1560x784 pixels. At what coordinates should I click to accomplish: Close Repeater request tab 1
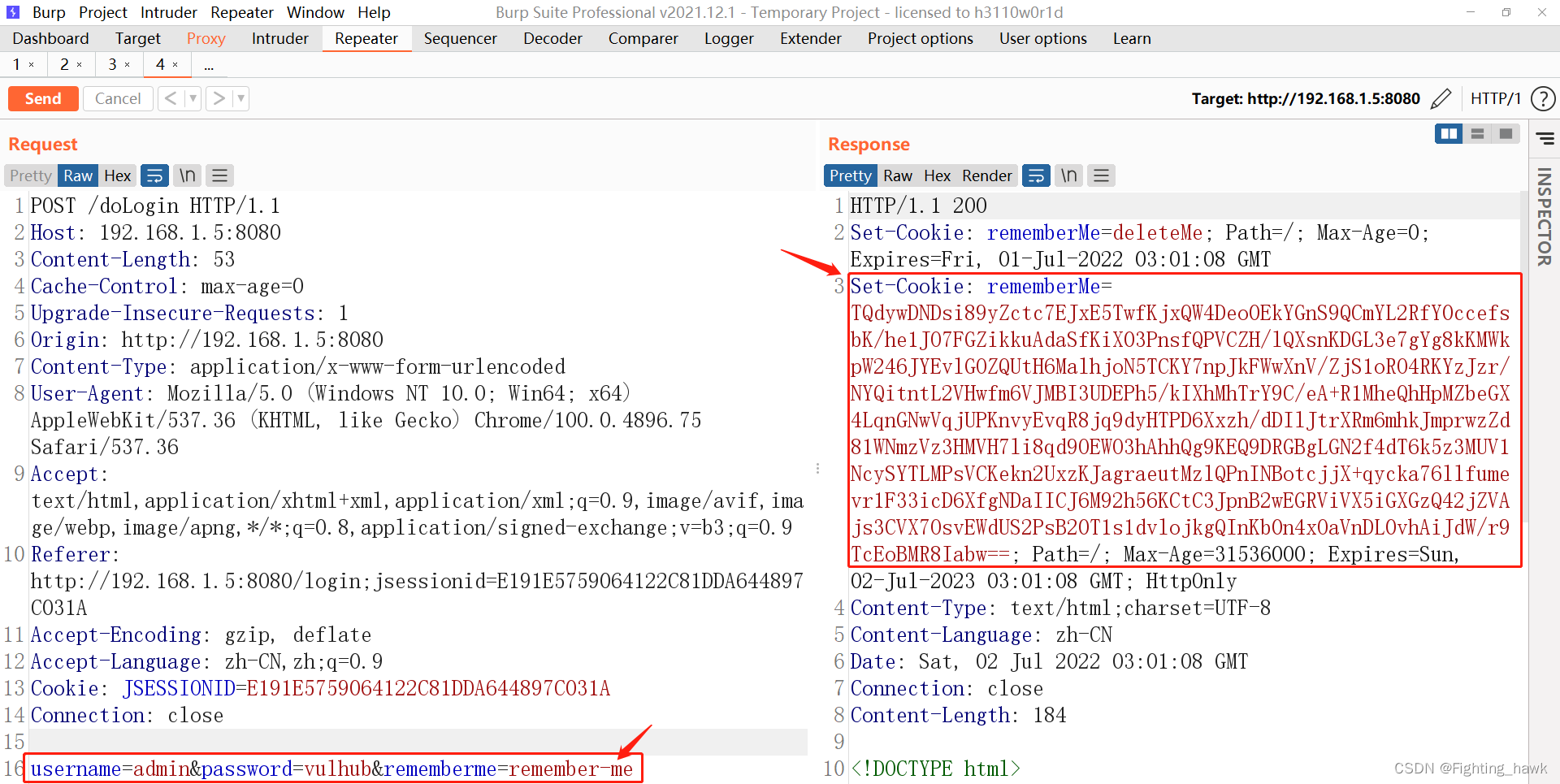(32, 65)
